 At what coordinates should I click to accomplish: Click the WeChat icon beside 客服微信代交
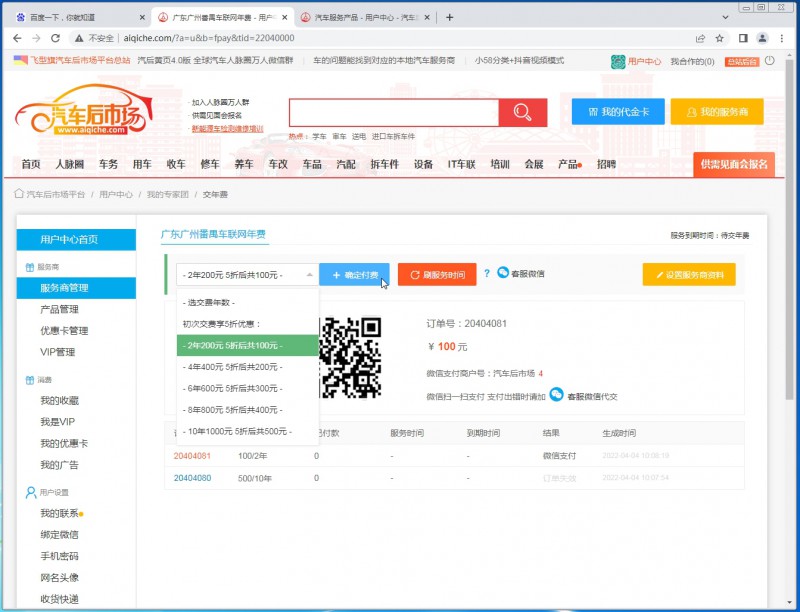pos(557,395)
